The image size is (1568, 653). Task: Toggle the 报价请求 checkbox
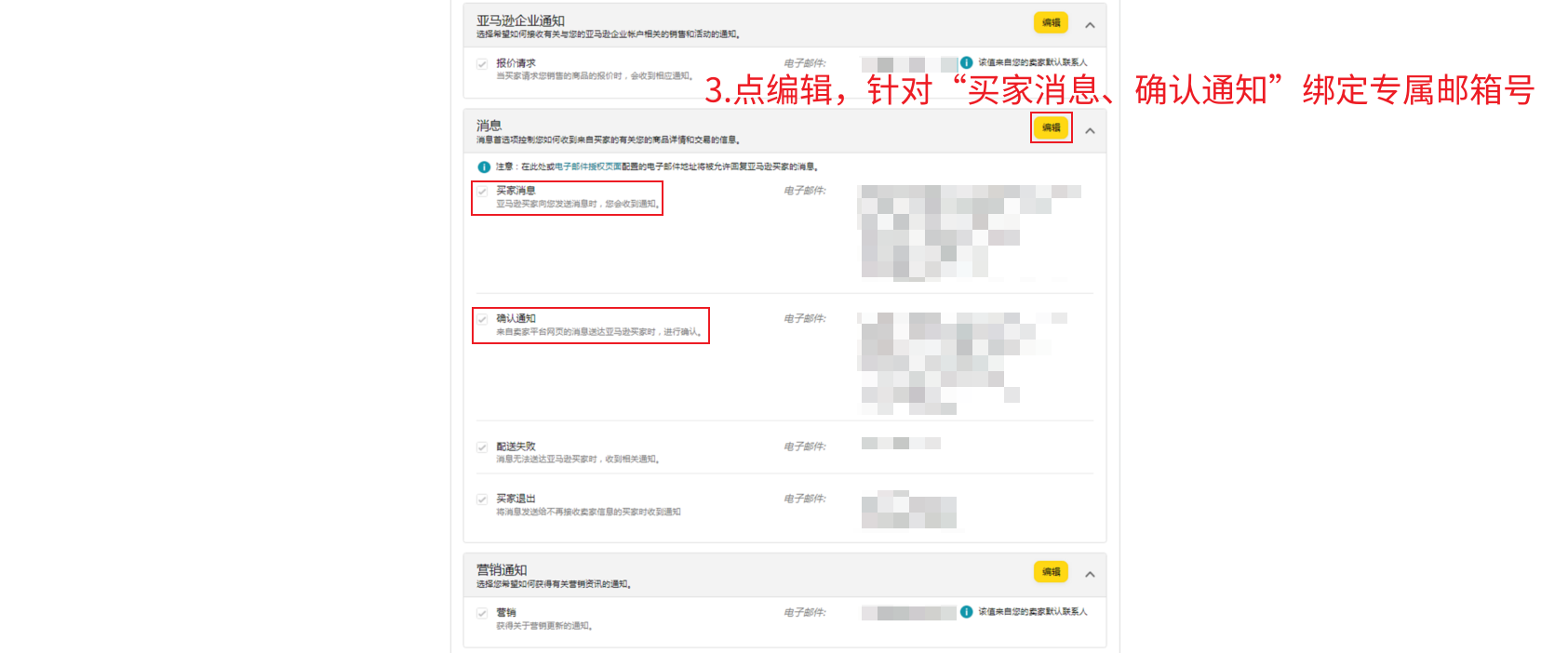pyautogui.click(x=482, y=64)
